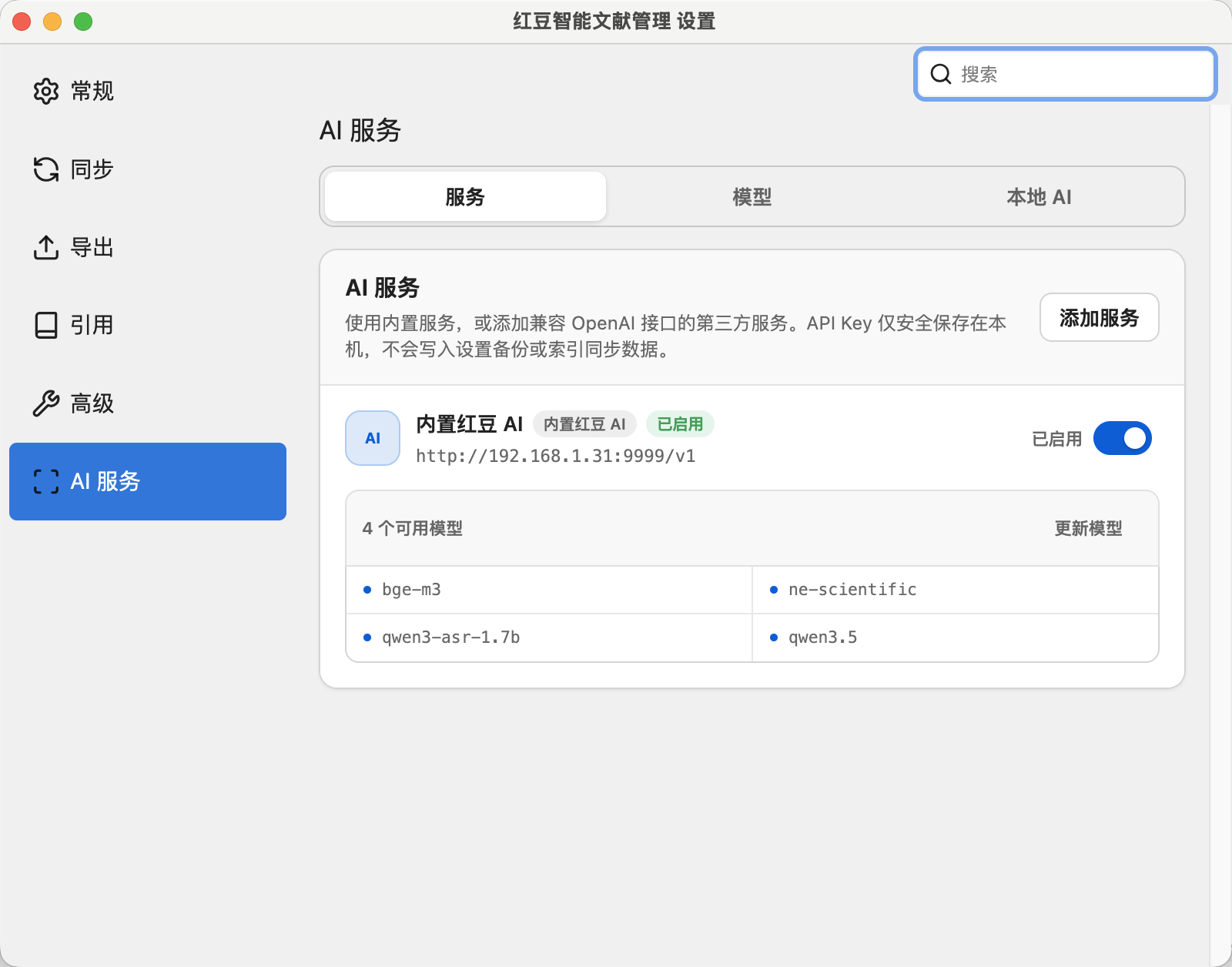1232x967 pixels.
Task: Click the qwen3-asr-1.7b model entry
Action: [549, 637]
